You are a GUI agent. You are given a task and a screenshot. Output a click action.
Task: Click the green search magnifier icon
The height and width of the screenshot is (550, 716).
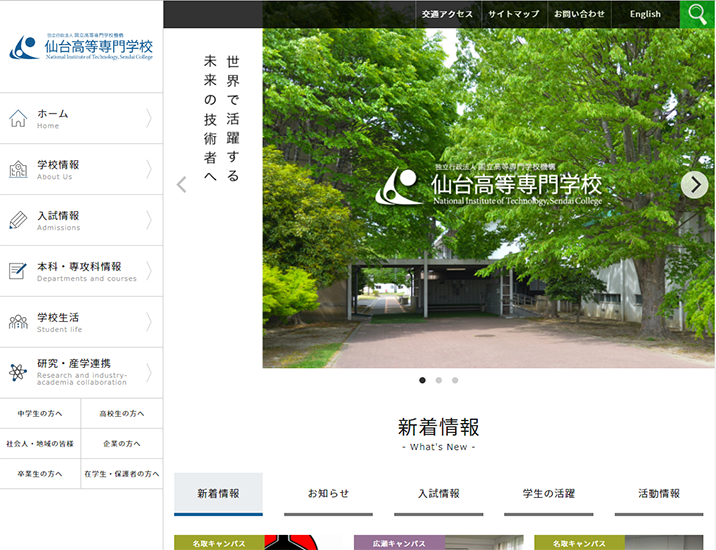pos(697,14)
